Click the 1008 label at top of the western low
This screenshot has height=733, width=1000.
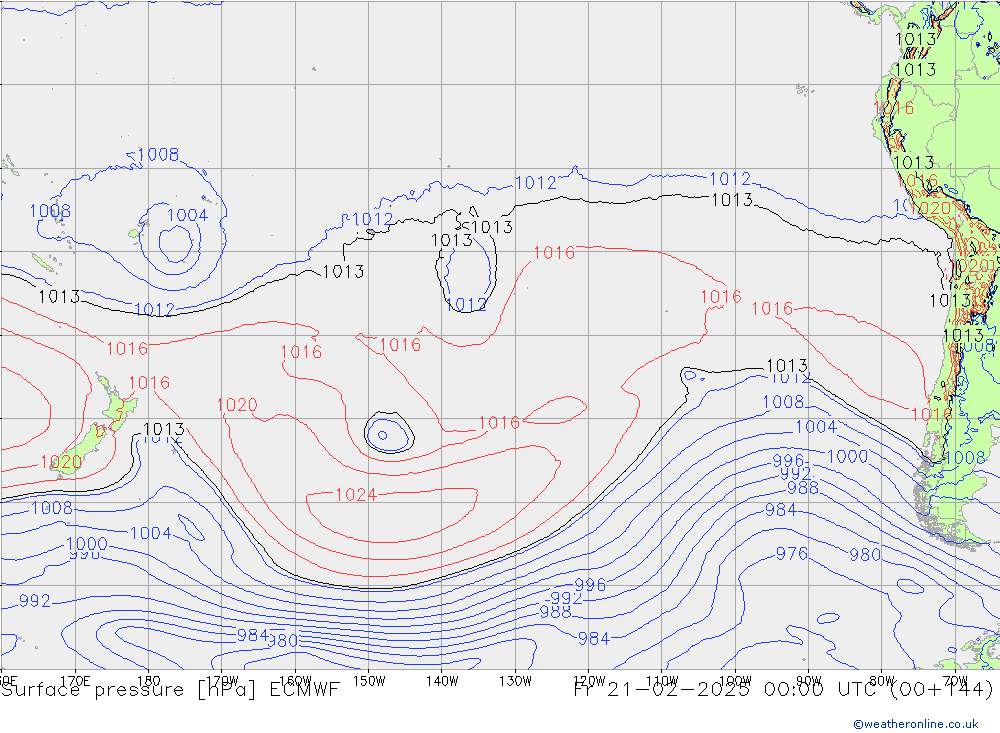pyautogui.click(x=158, y=154)
